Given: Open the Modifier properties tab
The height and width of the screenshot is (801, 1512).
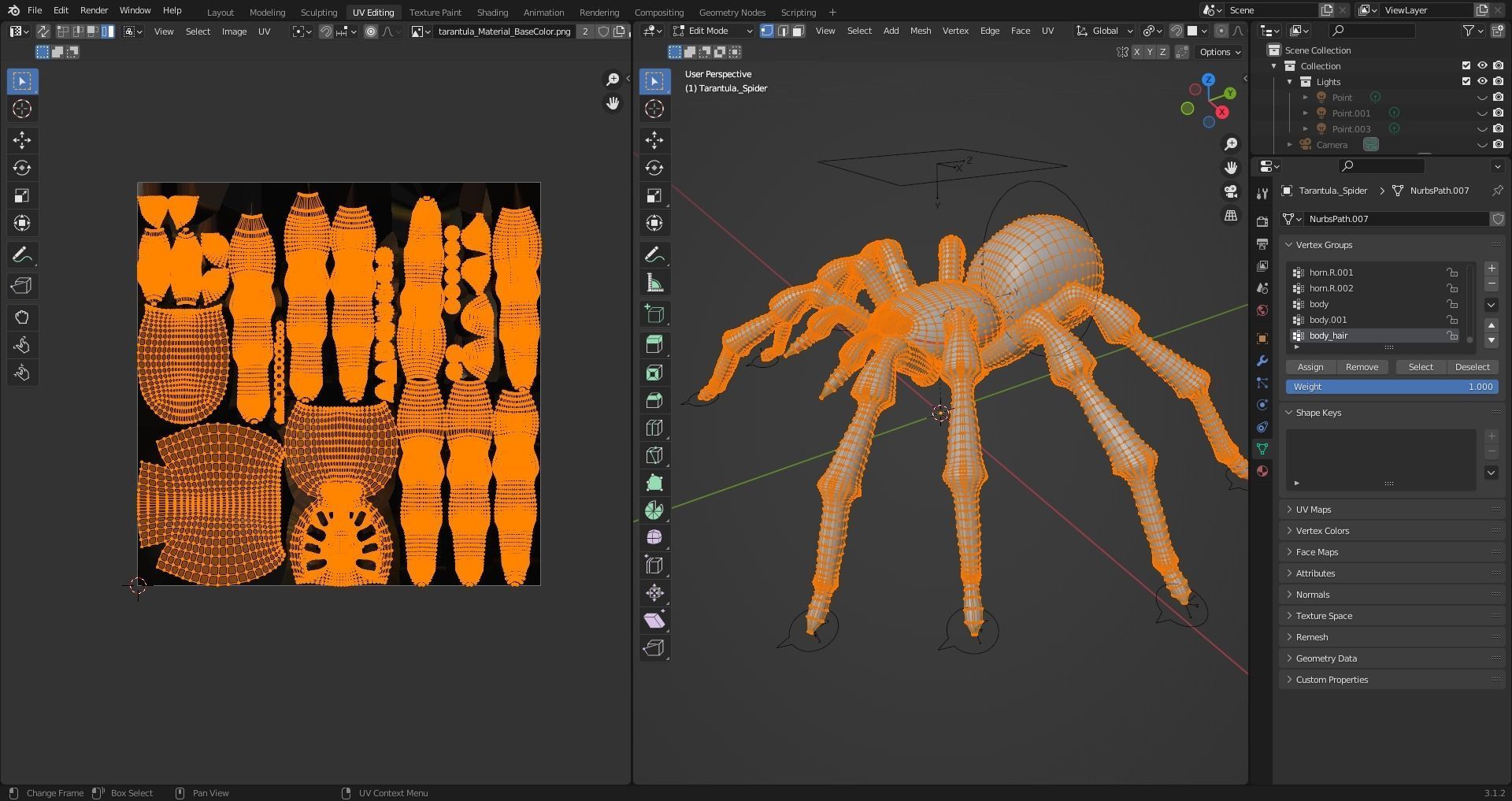Looking at the screenshot, I should click(1262, 361).
